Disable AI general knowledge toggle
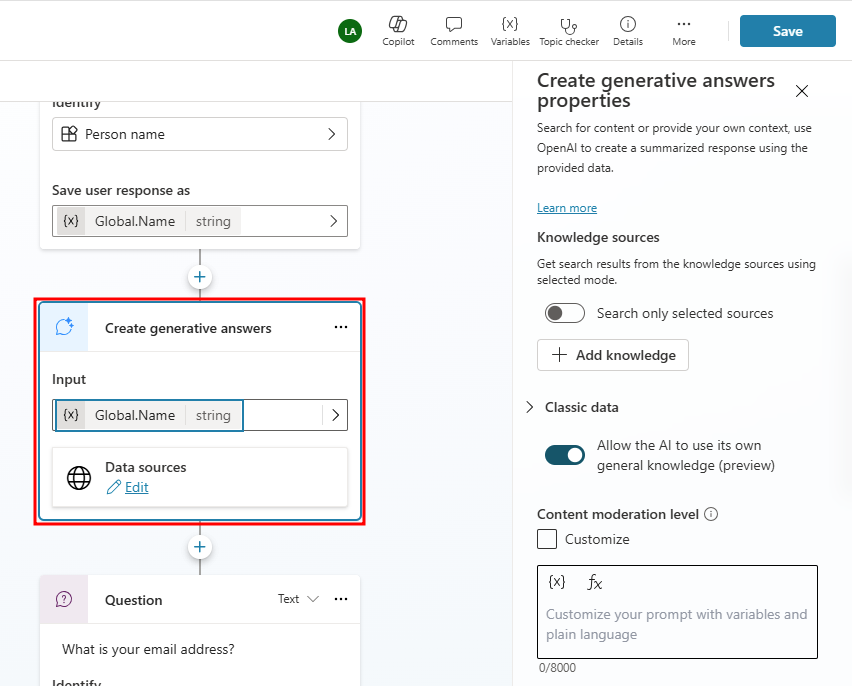 [x=565, y=455]
